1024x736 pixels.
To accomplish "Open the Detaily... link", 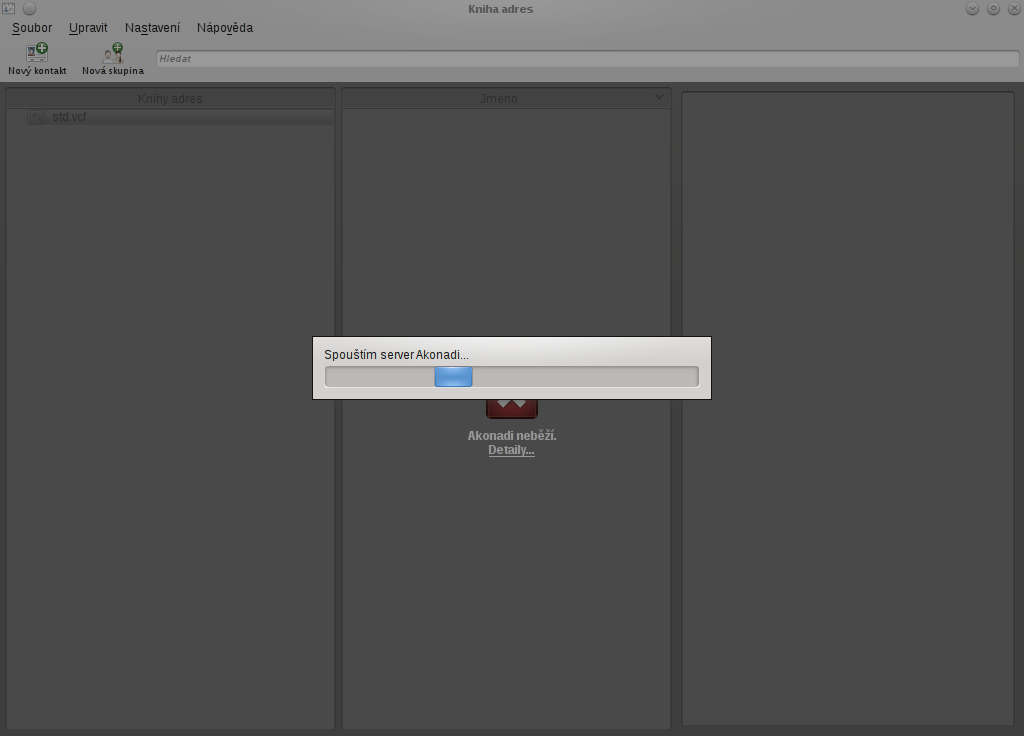I will pyautogui.click(x=511, y=450).
